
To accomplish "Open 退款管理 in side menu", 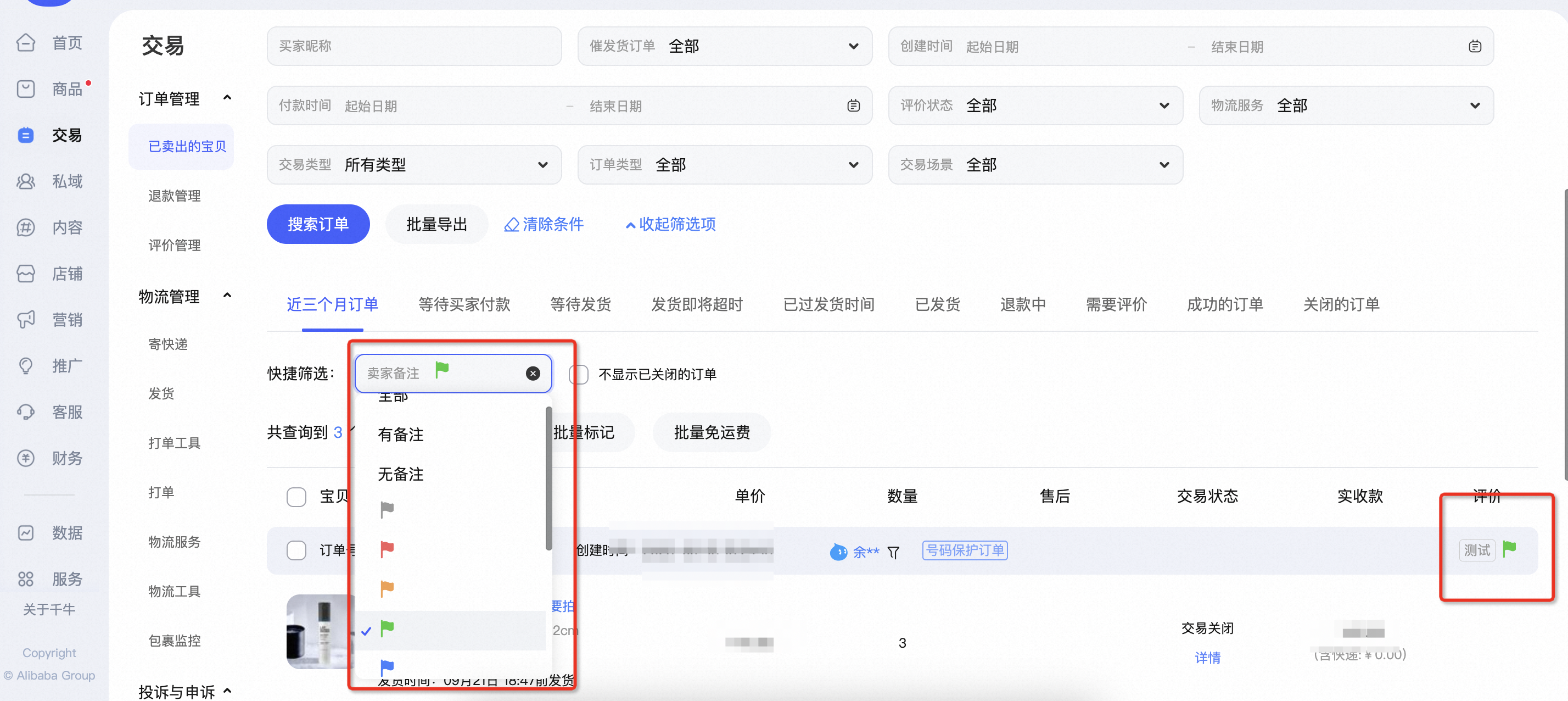I will (175, 196).
